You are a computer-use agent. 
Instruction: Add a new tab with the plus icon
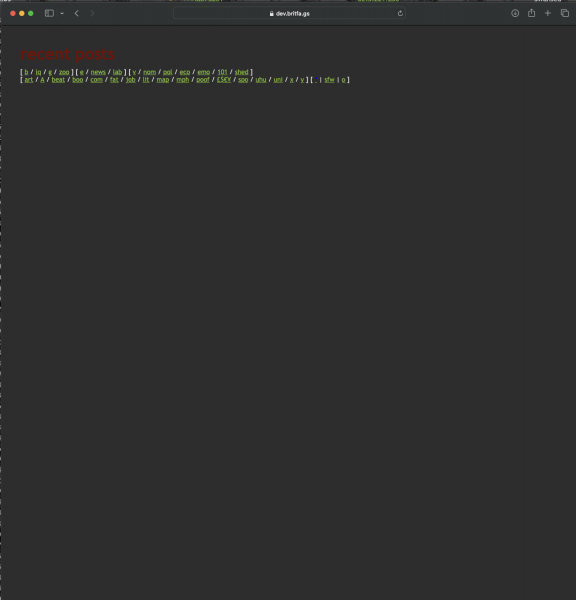(548, 13)
